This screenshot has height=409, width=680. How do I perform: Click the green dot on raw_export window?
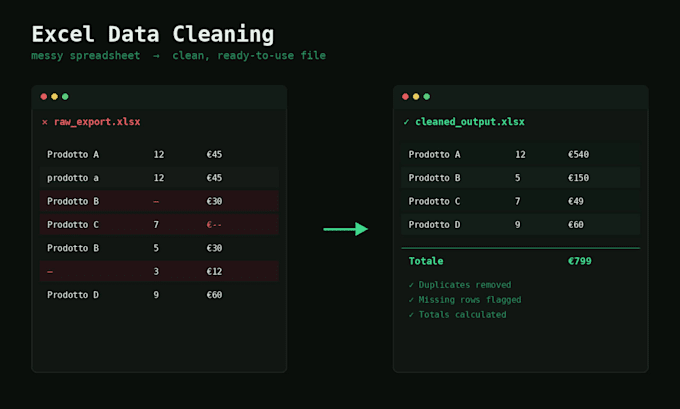point(65,96)
